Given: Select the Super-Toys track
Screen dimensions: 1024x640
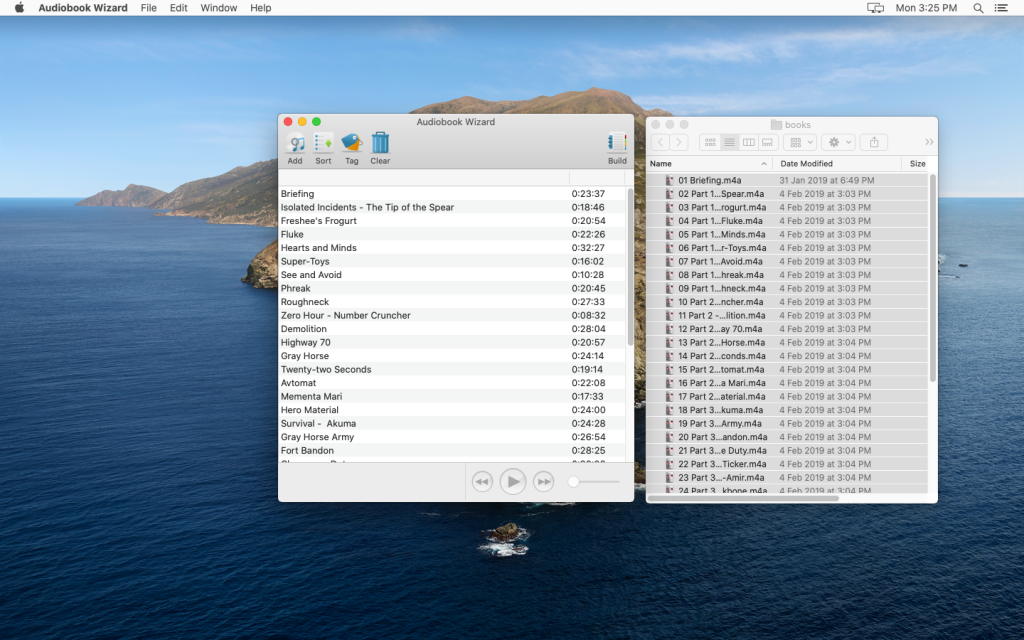Looking at the screenshot, I should pyautogui.click(x=451, y=261).
